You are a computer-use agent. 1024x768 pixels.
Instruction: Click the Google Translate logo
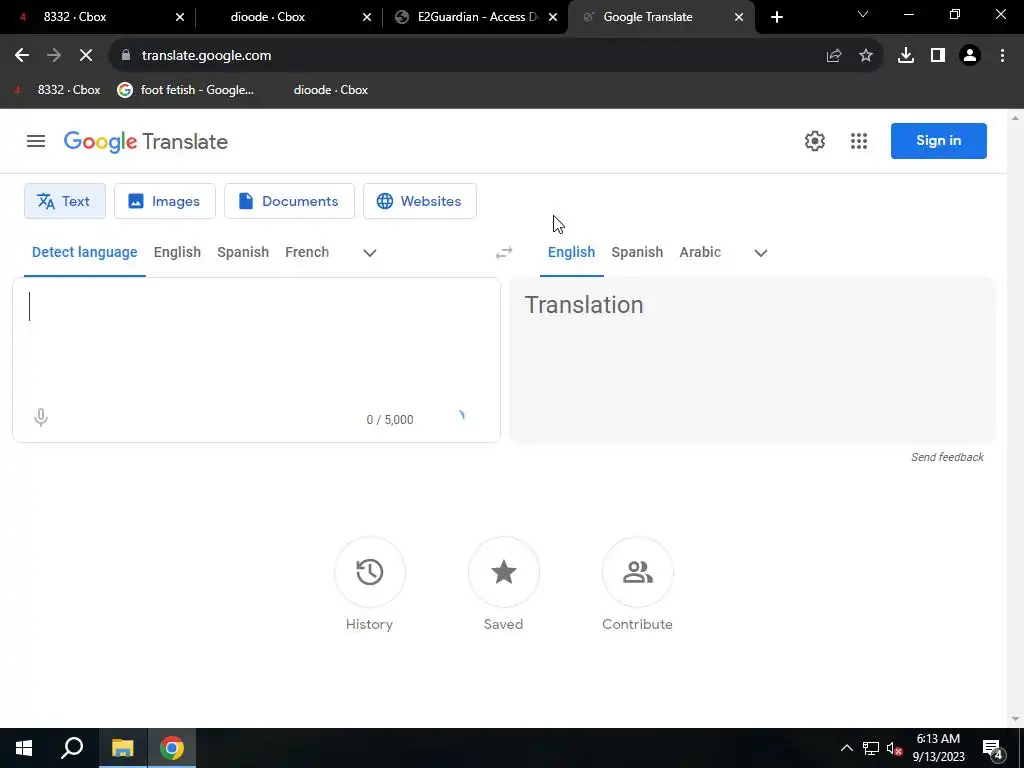click(146, 142)
